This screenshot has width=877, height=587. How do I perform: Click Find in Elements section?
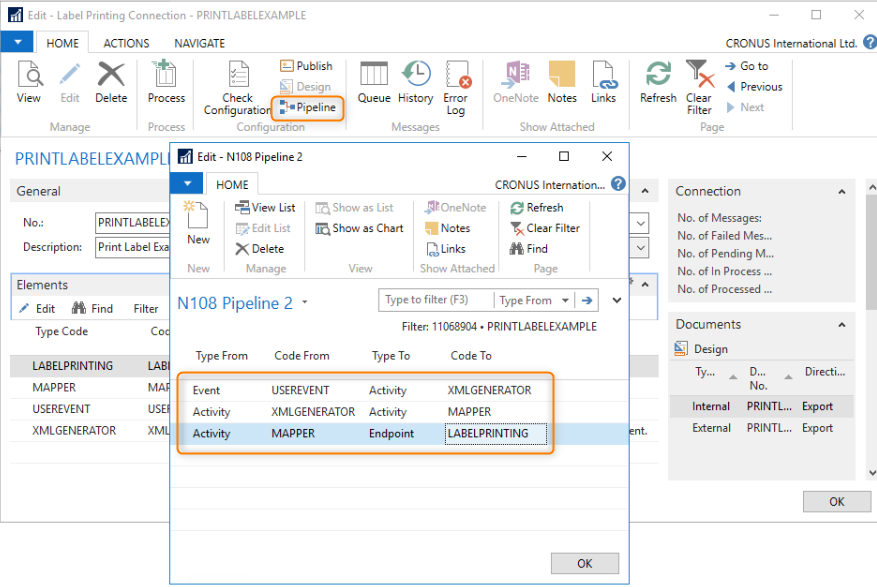tap(93, 309)
